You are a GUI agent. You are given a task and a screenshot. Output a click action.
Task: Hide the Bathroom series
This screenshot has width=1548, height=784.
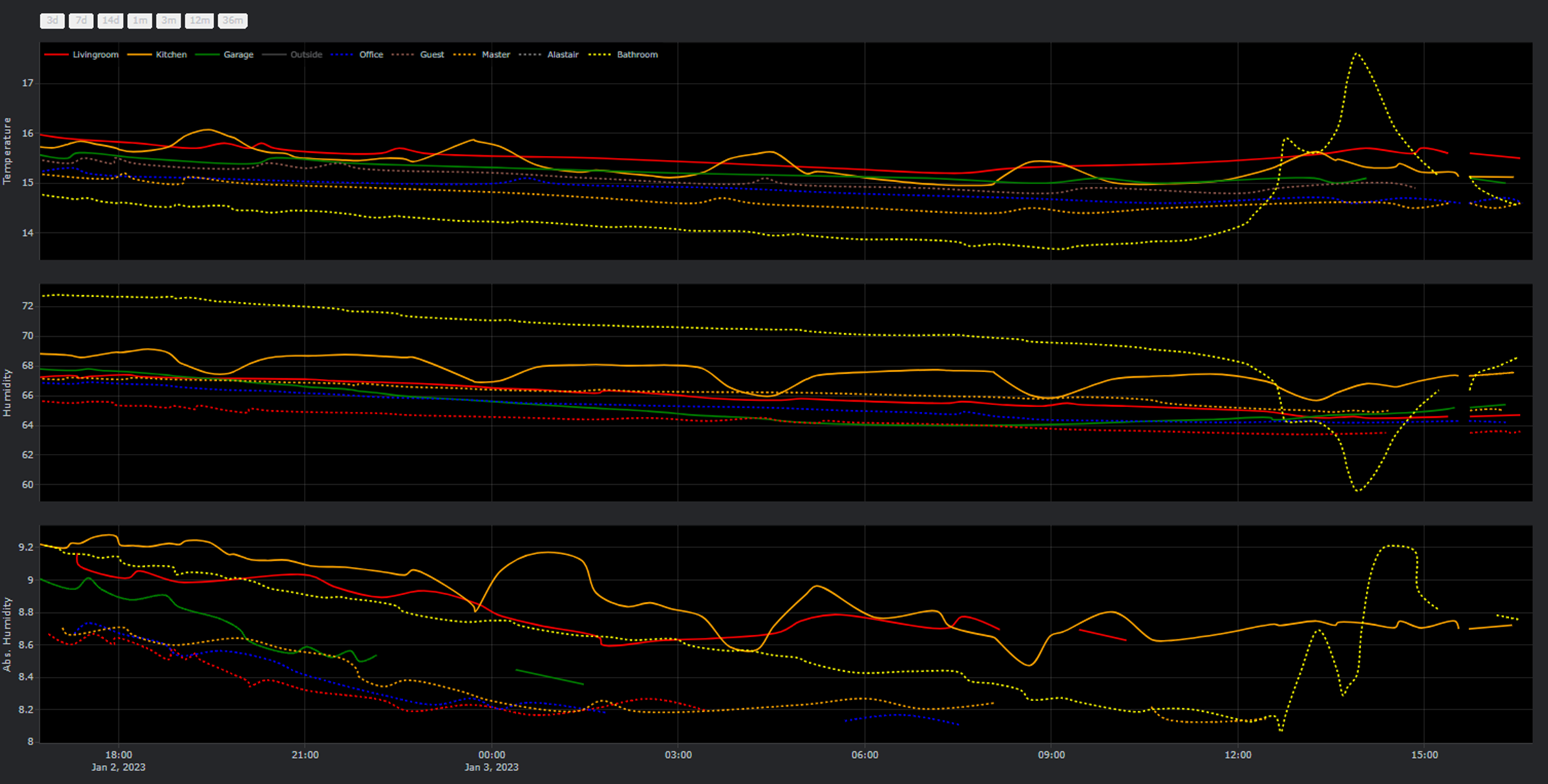(x=638, y=55)
